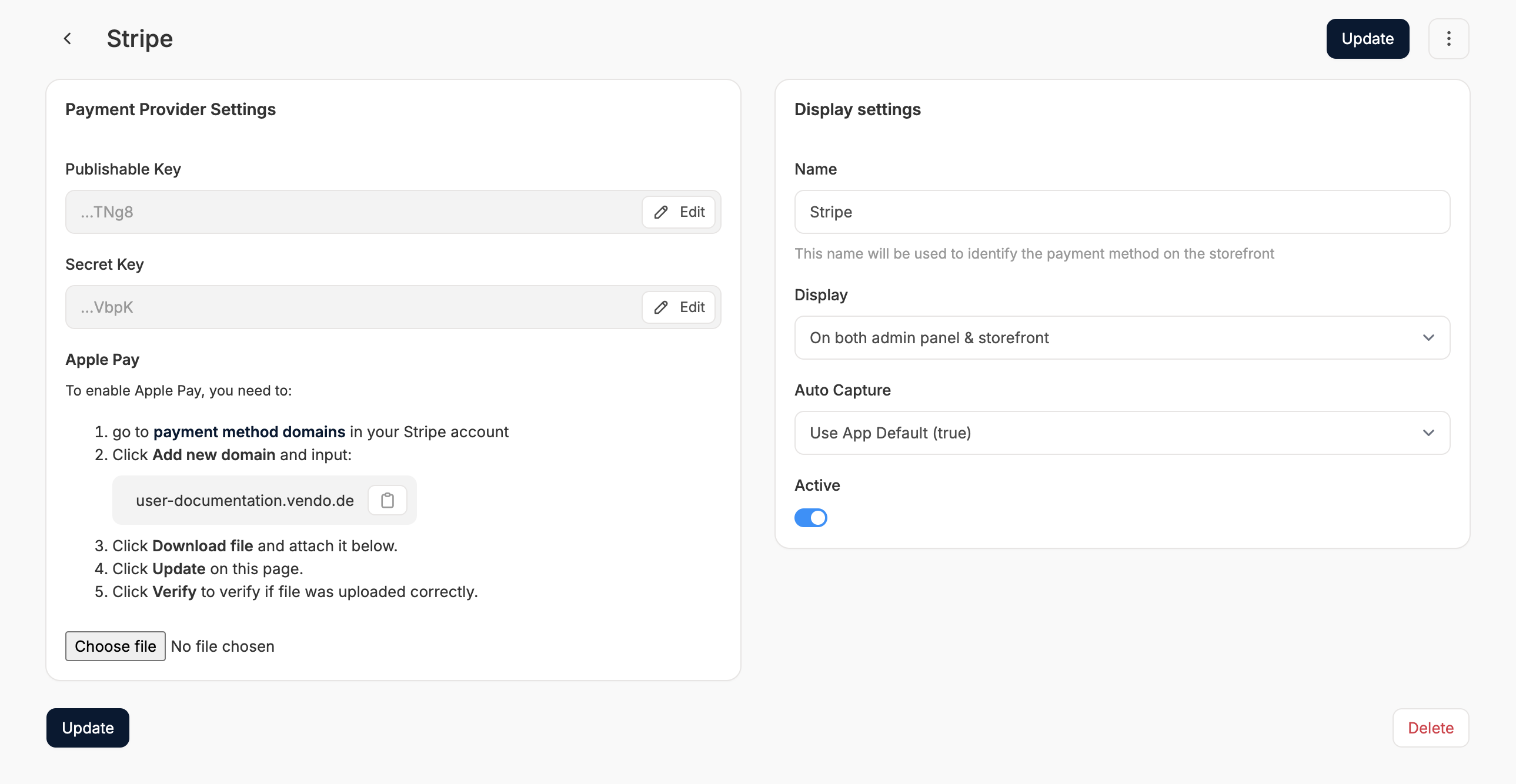Click the chevron of the Display dropdown

coord(1428,337)
